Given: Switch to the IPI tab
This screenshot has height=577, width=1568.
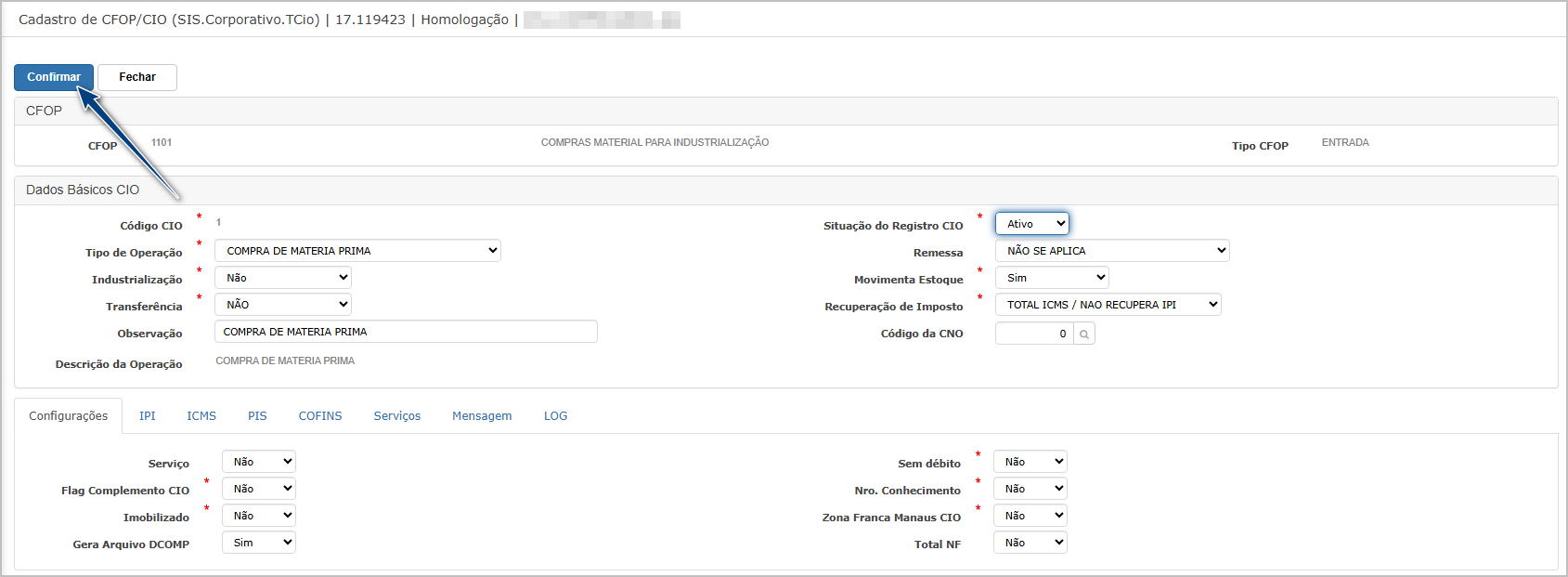Looking at the screenshot, I should pyautogui.click(x=148, y=416).
